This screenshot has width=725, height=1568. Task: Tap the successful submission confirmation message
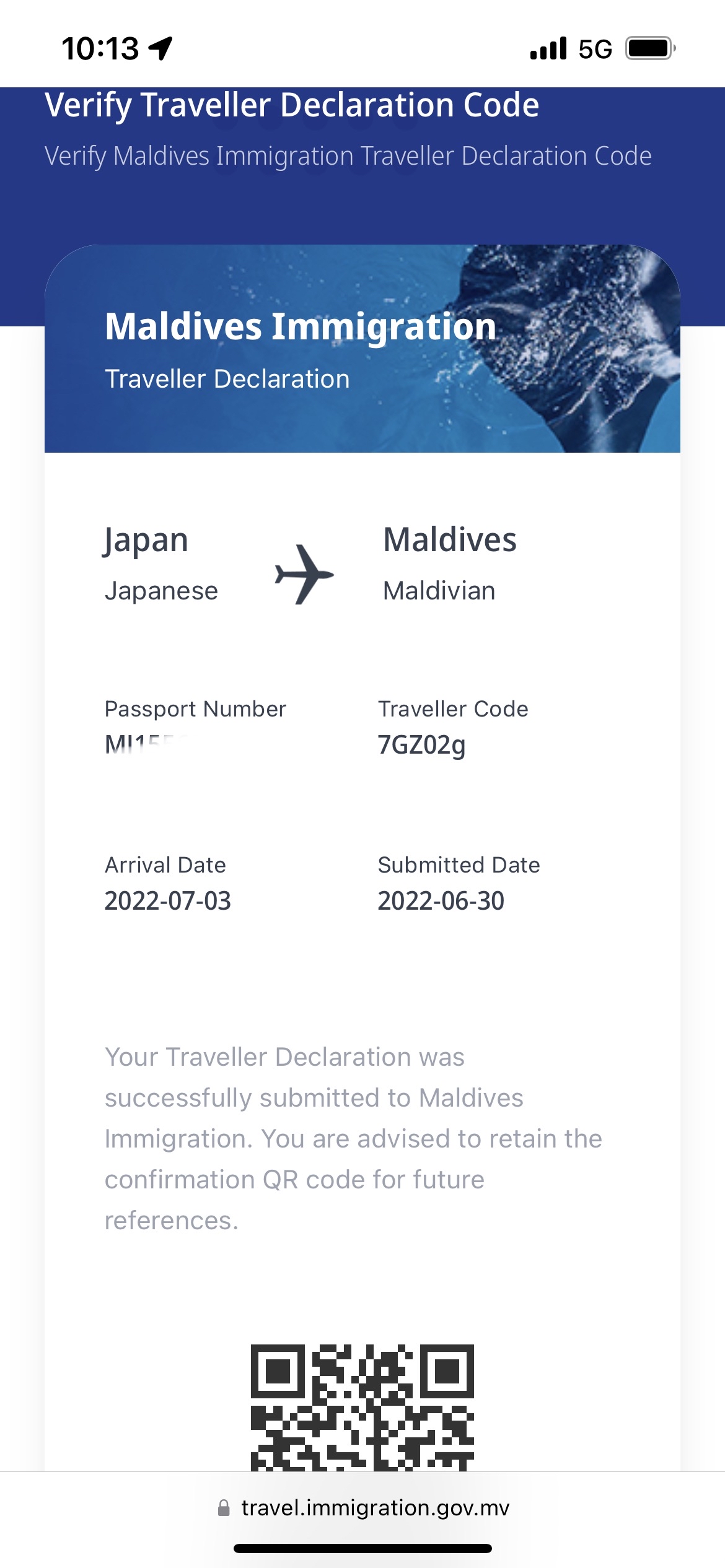coord(353,1138)
